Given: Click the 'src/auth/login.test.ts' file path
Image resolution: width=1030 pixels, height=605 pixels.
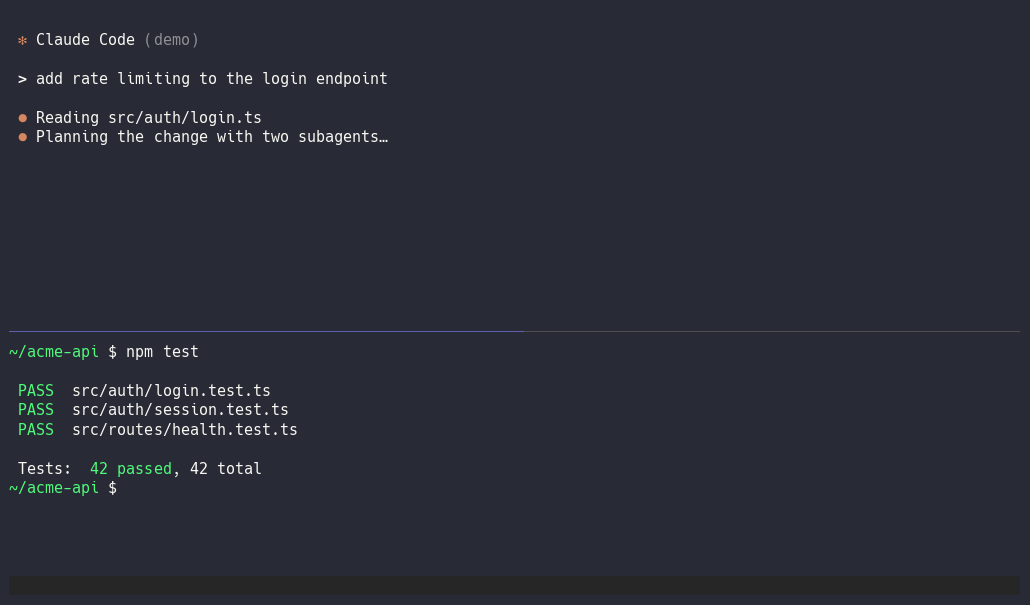Looking at the screenshot, I should (171, 391).
